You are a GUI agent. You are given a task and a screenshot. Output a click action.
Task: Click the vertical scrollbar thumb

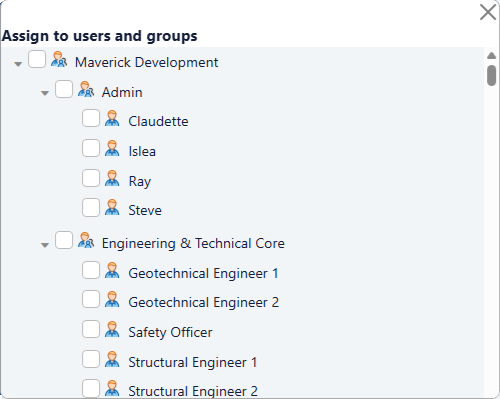click(x=492, y=76)
